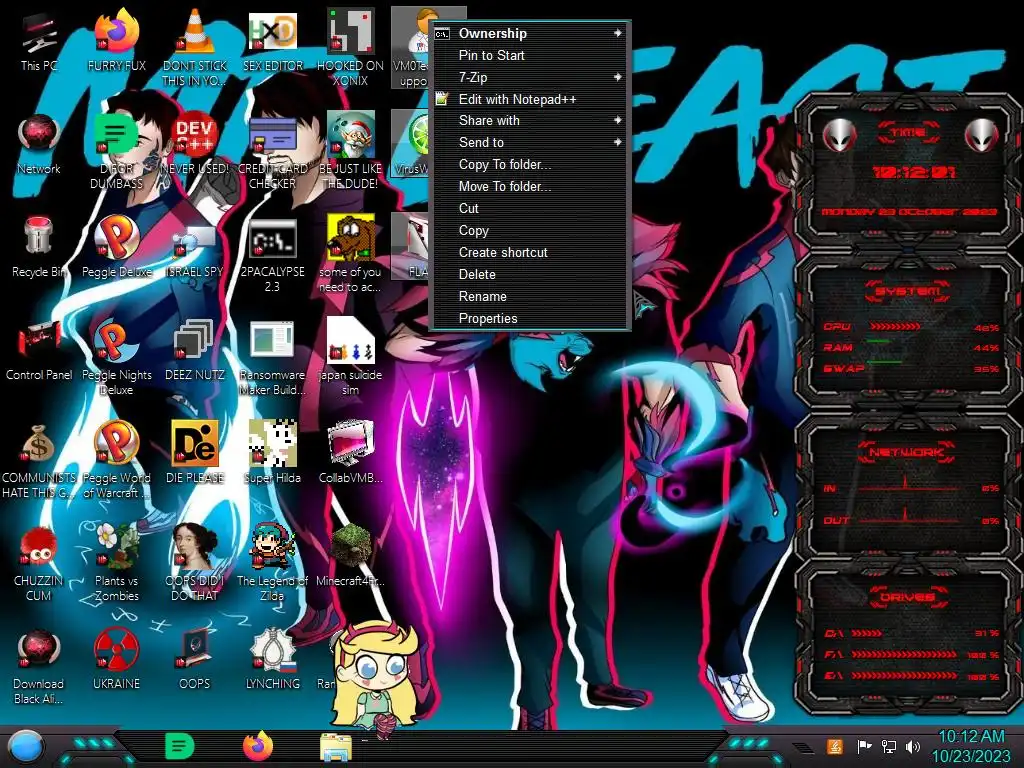
Task: Open Firefox from the taskbar
Action: coord(258,746)
